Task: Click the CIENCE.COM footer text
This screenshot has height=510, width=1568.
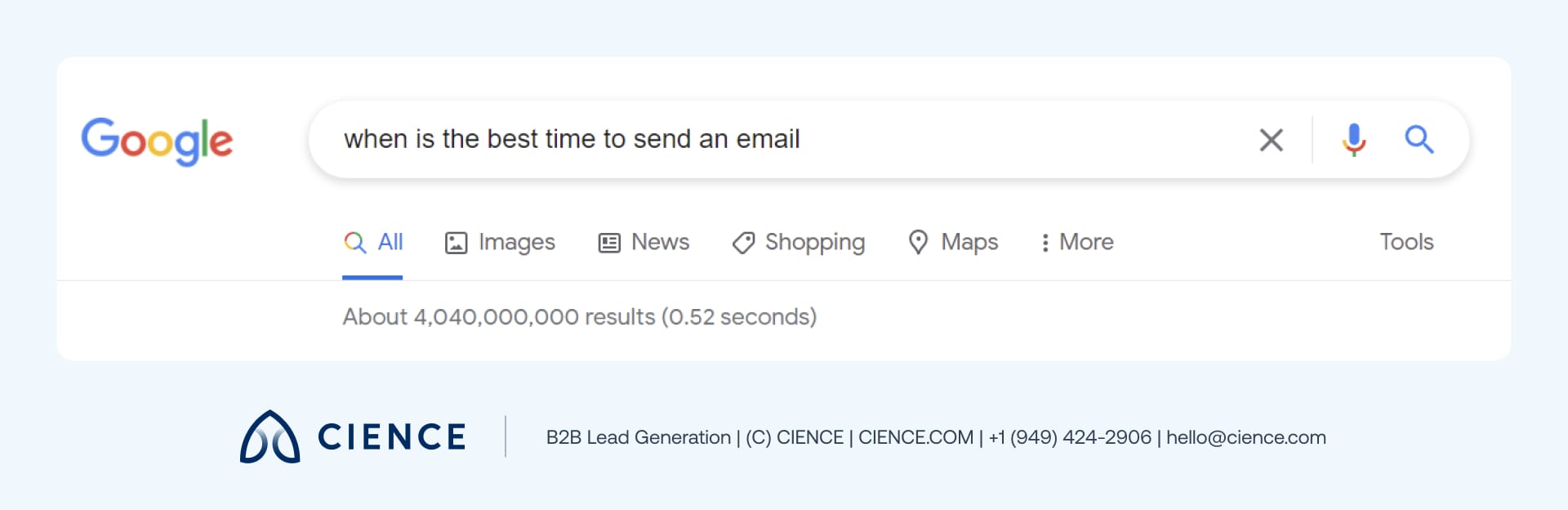Action: pos(915,438)
